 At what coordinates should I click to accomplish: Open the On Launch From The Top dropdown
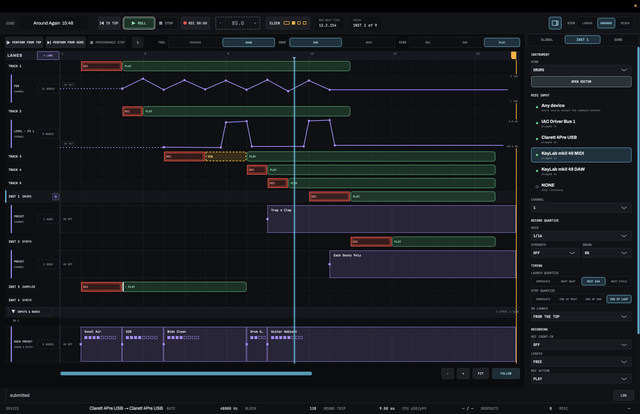tap(581, 317)
